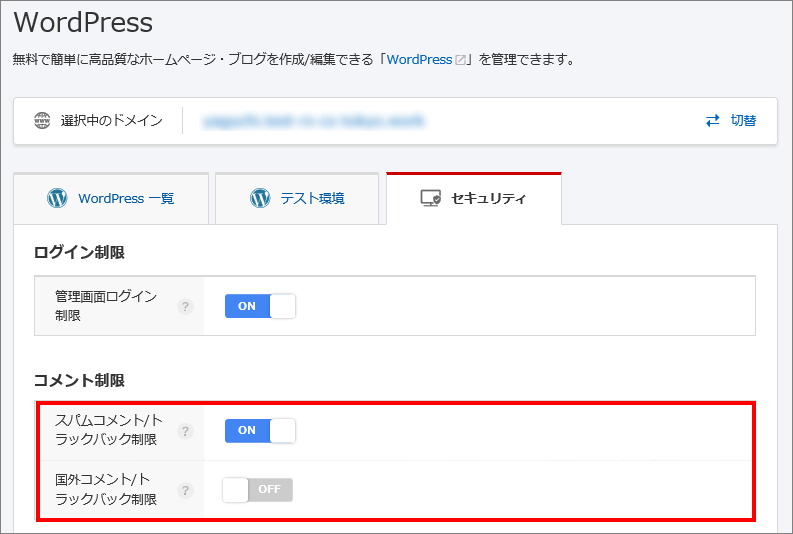This screenshot has height=534, width=793.
Task: Click the 国外コメント/トラックバック制限 label text
Action: point(106,490)
